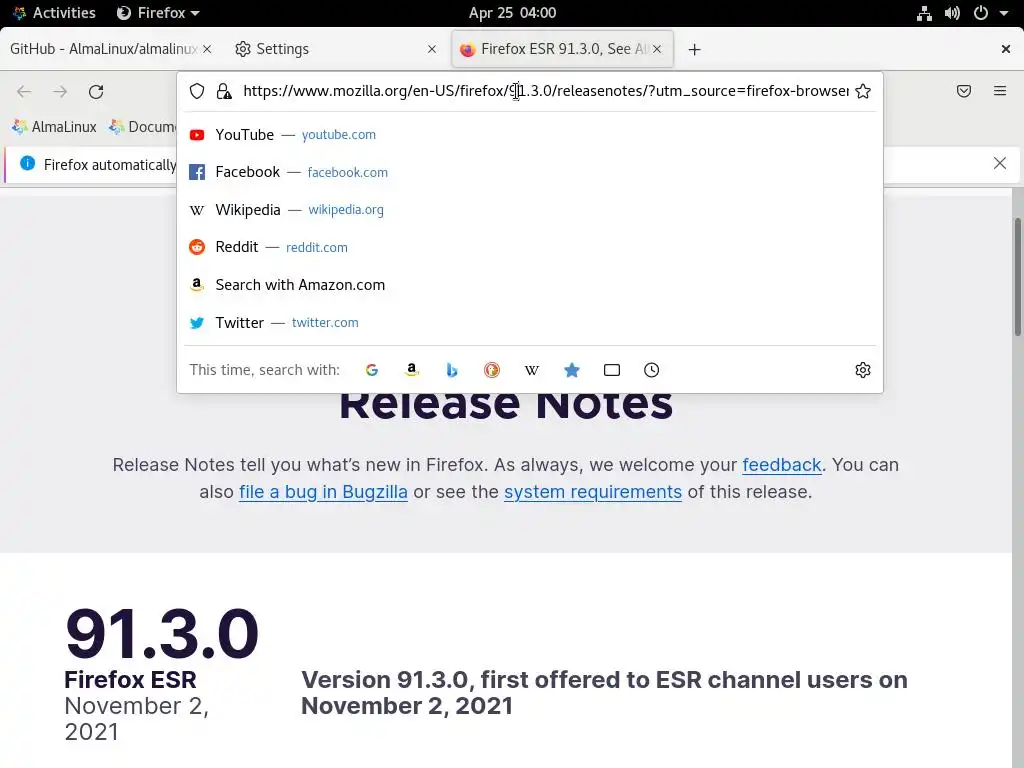Open a new tab with the plus button
This screenshot has height=768, width=1024.
click(x=694, y=50)
